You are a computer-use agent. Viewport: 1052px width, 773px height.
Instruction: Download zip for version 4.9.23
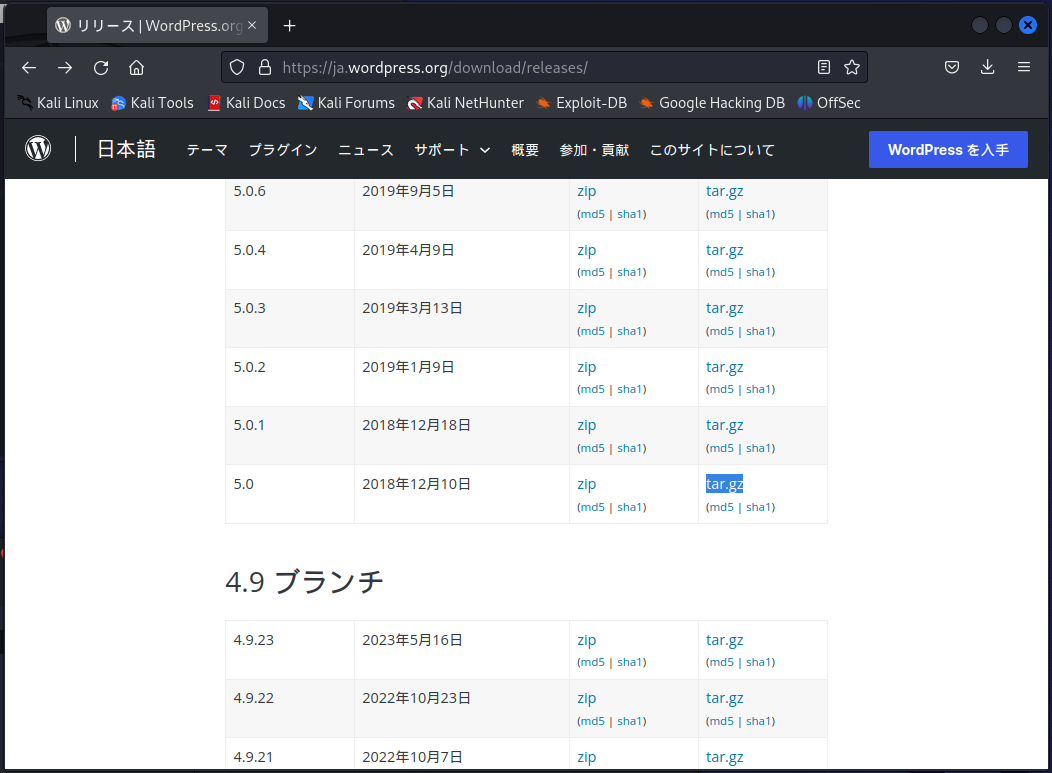point(586,640)
